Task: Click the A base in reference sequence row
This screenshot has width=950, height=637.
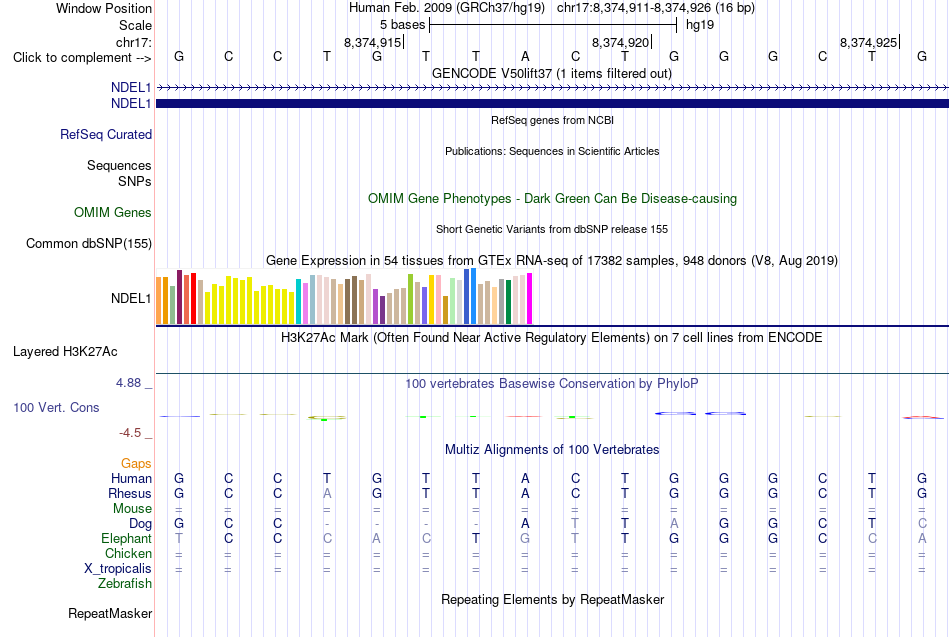Action: [525, 56]
